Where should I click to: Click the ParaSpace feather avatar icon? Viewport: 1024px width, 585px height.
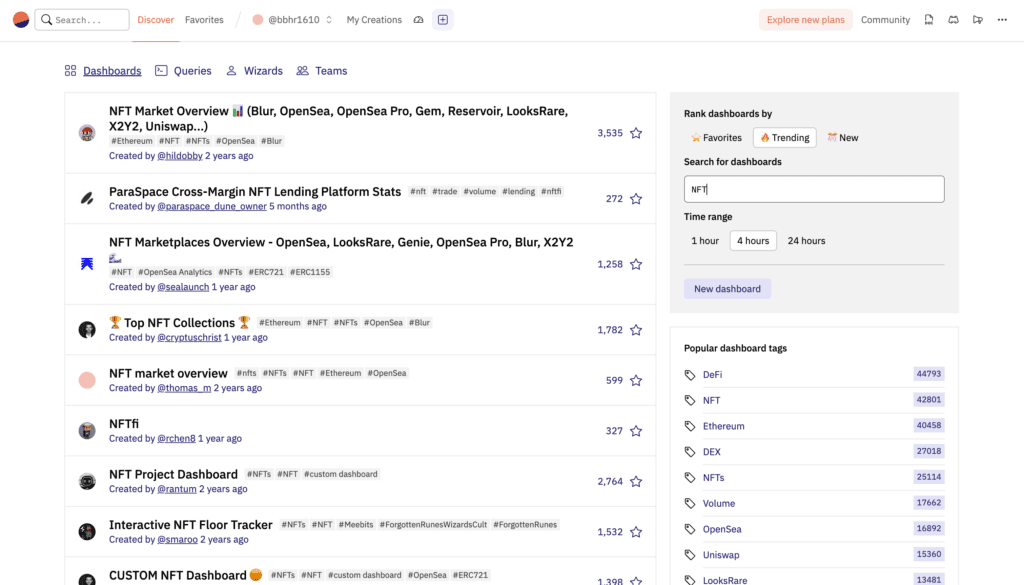point(87,198)
